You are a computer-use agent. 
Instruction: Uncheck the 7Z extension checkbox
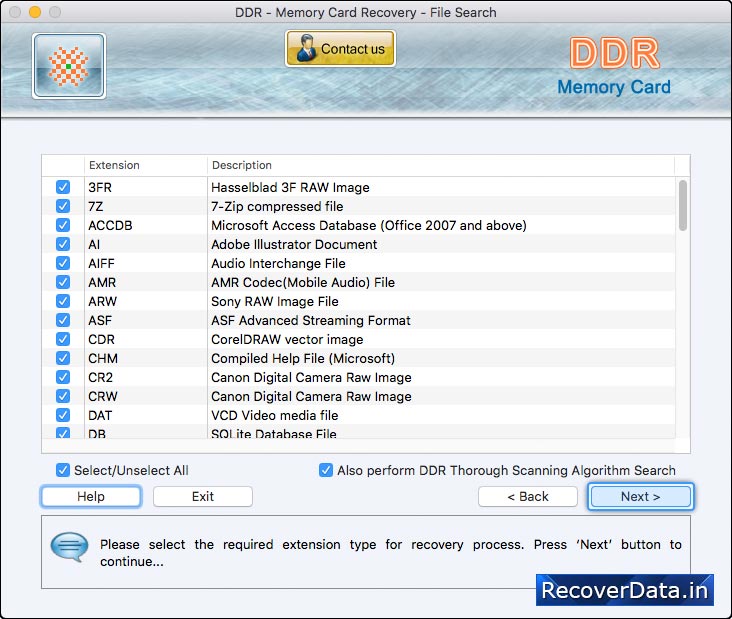coord(63,206)
